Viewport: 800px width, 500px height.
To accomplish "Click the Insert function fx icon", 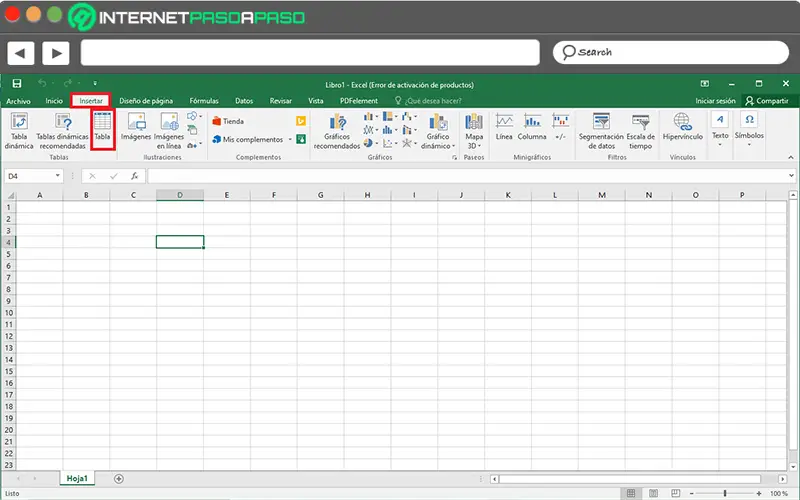I will (135, 176).
